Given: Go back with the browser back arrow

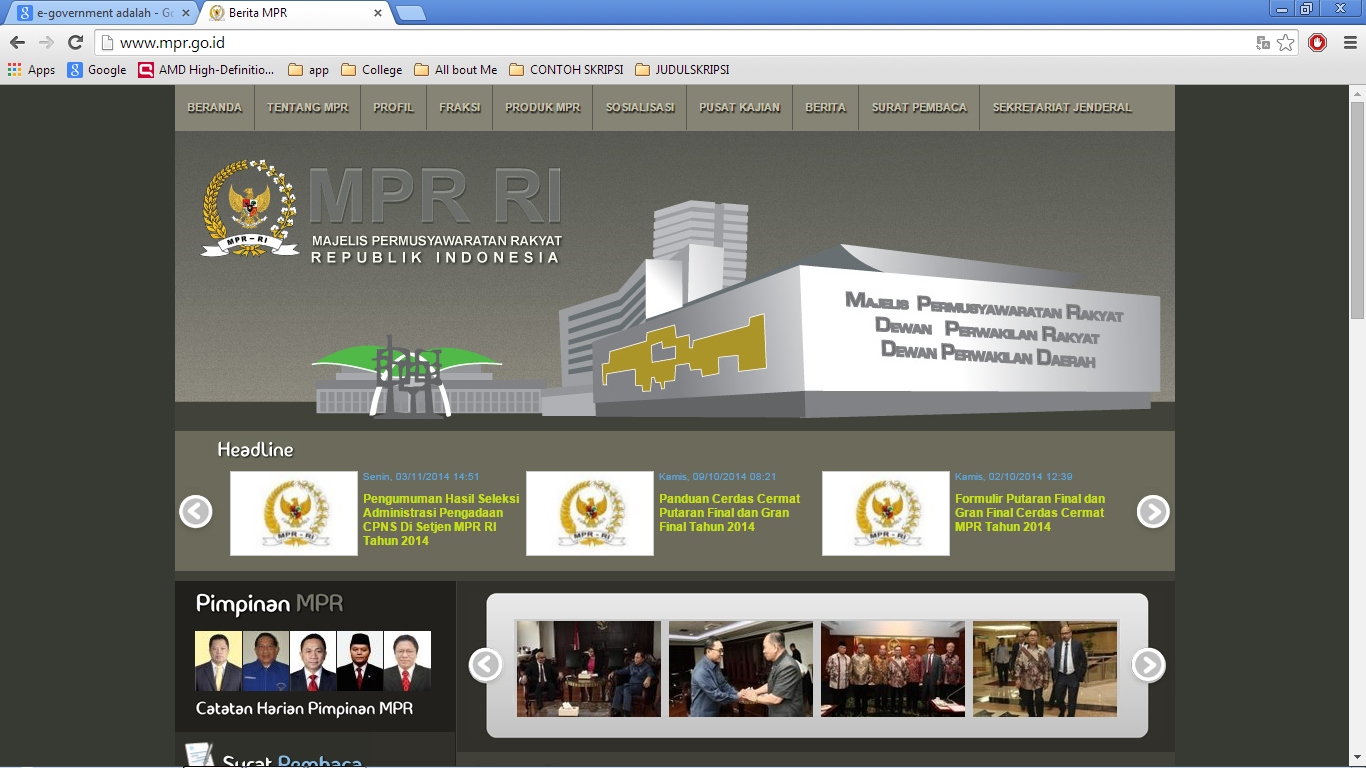Looking at the screenshot, I should (x=17, y=43).
